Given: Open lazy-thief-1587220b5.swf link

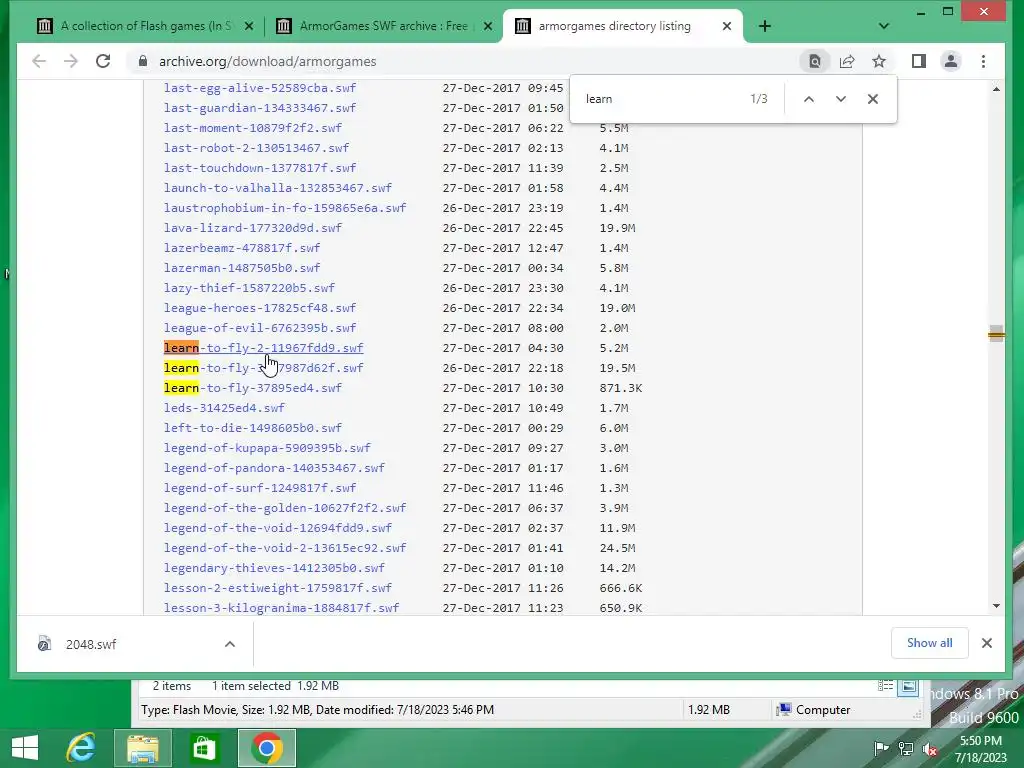Looking at the screenshot, I should [x=249, y=288].
